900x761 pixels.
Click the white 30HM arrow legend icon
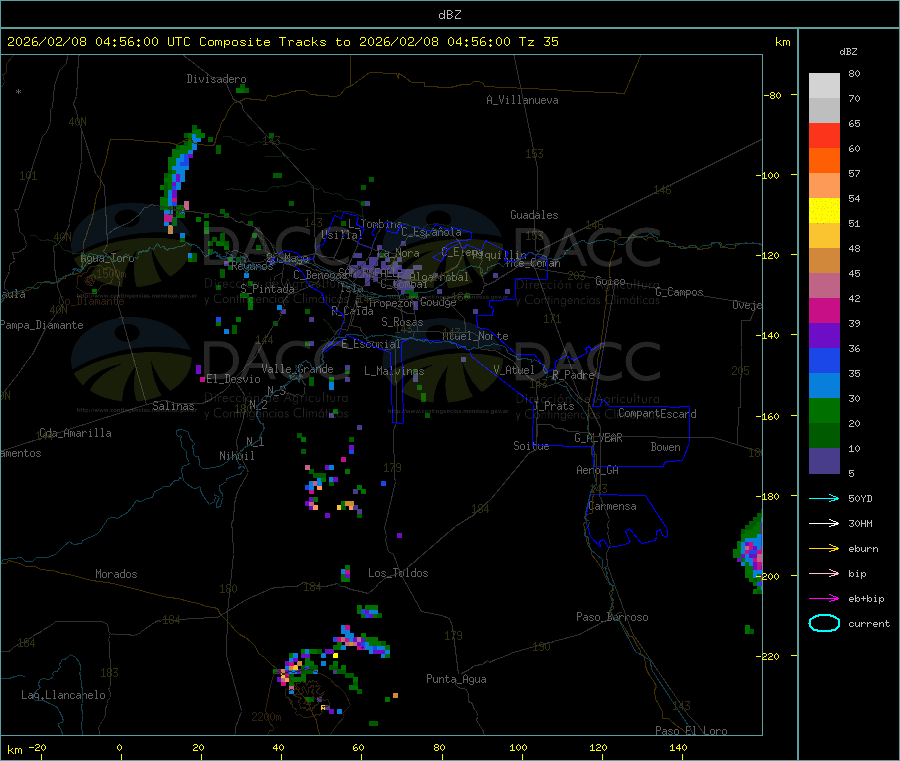824,523
